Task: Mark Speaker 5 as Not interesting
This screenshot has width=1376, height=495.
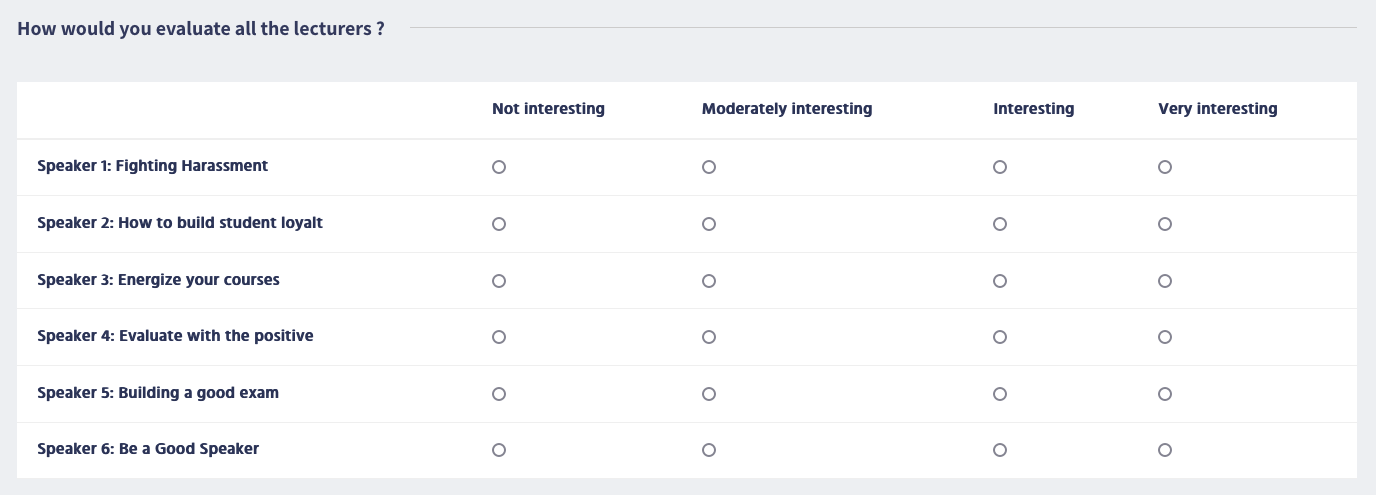Action: pyautogui.click(x=499, y=394)
